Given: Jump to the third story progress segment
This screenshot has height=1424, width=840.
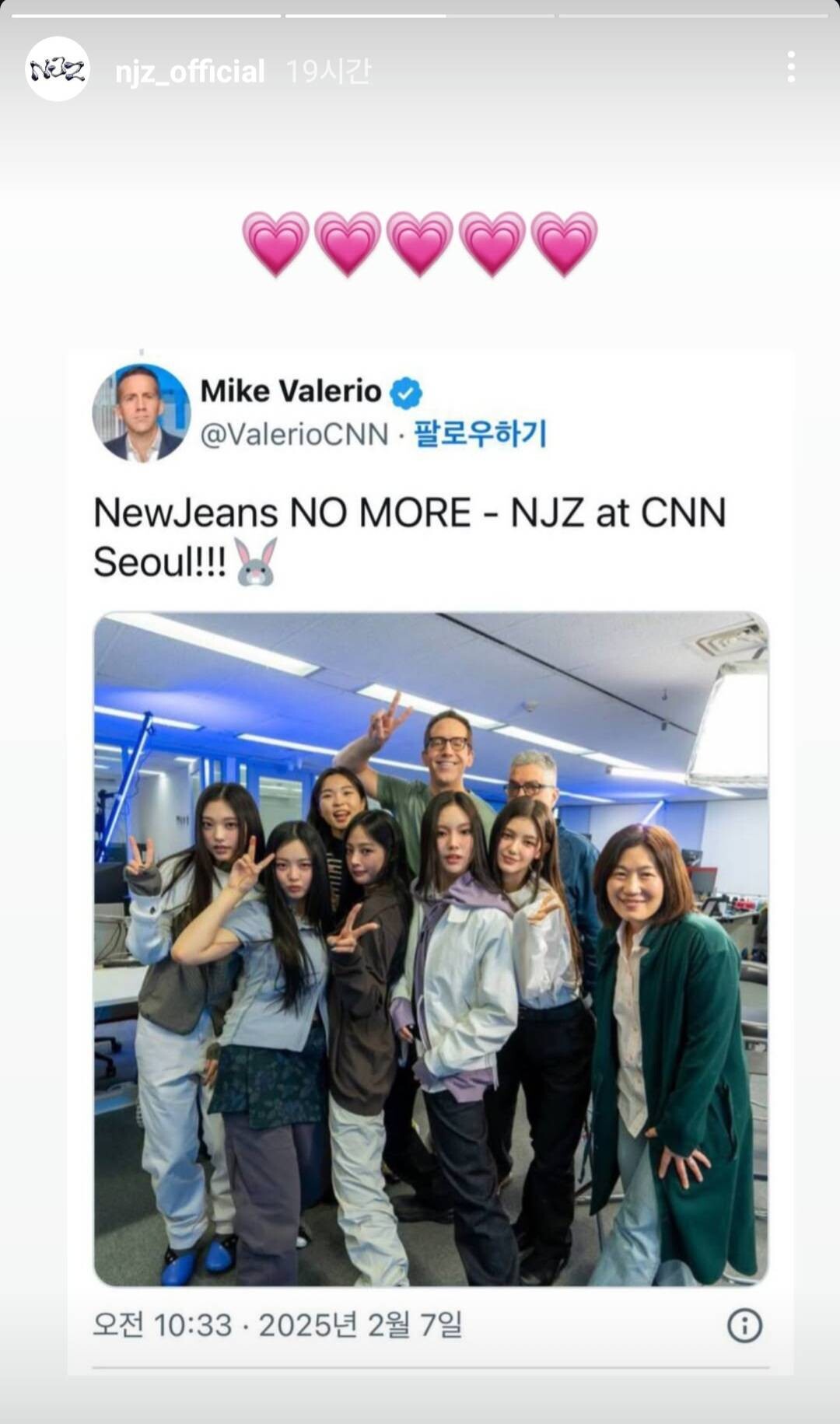Looking at the screenshot, I should click(694, 15).
